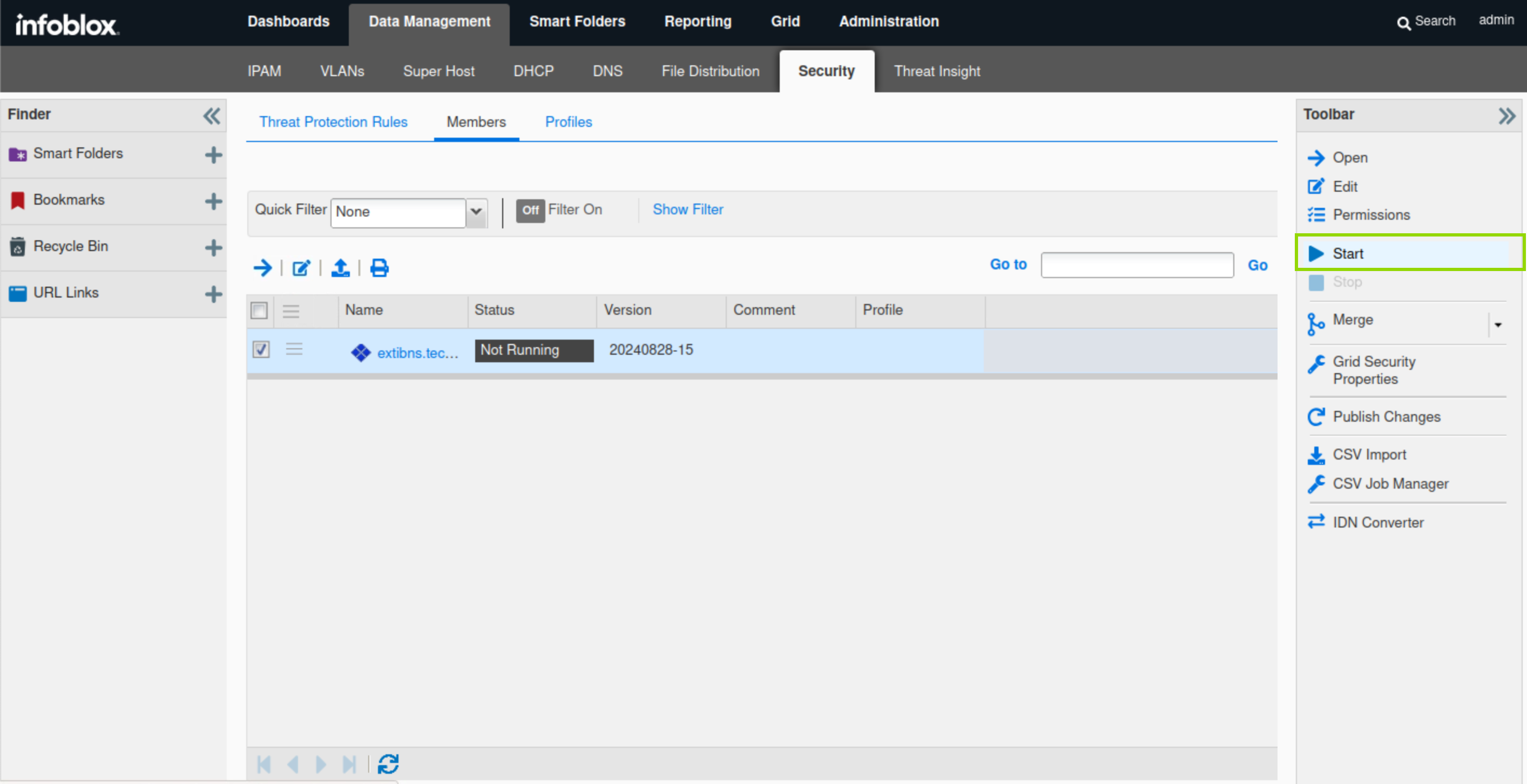Click the export upload icon above the table
This screenshot has width=1527, height=784.
340,268
